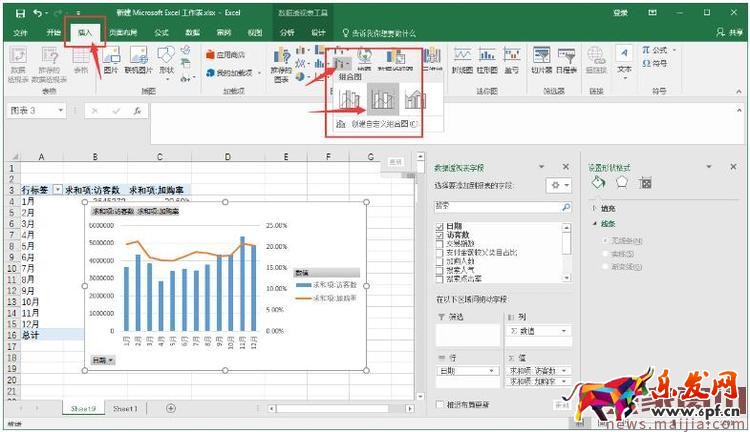Open Size & Properties icon in format pane

(645, 182)
